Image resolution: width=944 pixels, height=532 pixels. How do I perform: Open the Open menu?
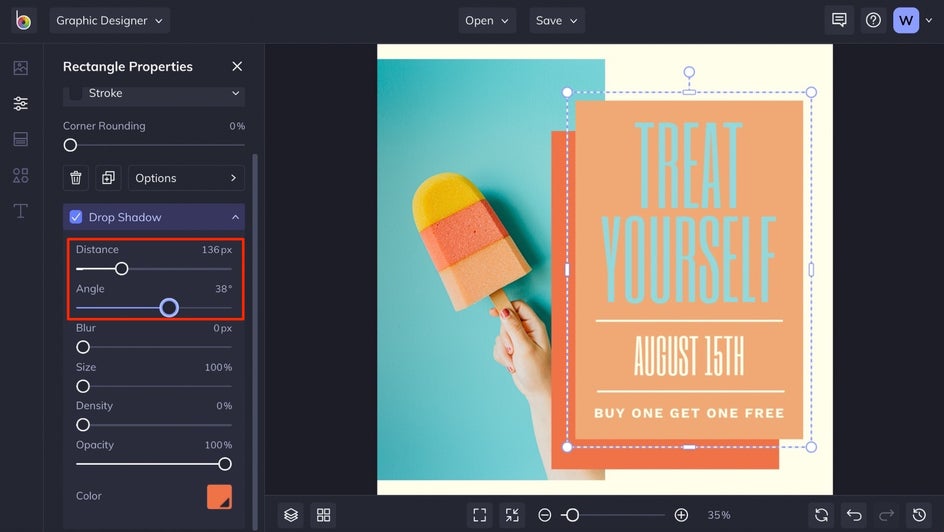tap(487, 20)
